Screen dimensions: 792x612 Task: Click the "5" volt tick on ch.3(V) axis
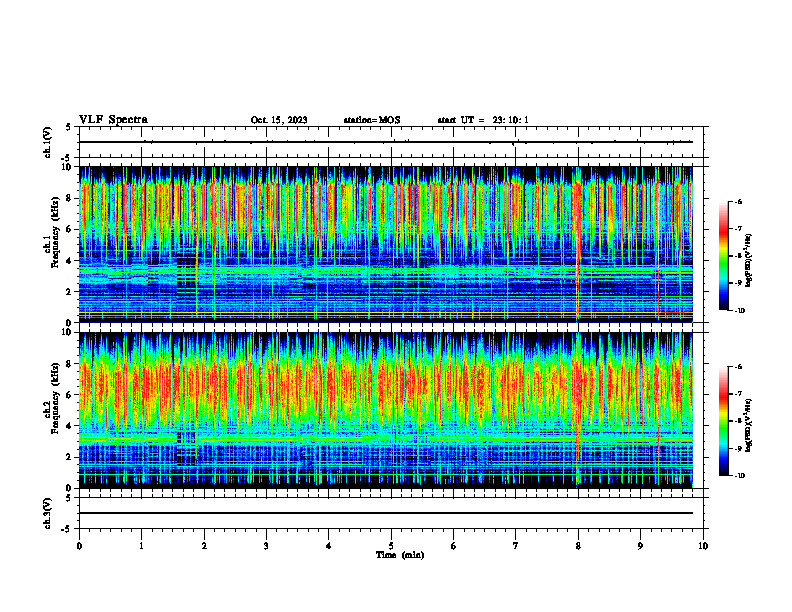[69, 498]
